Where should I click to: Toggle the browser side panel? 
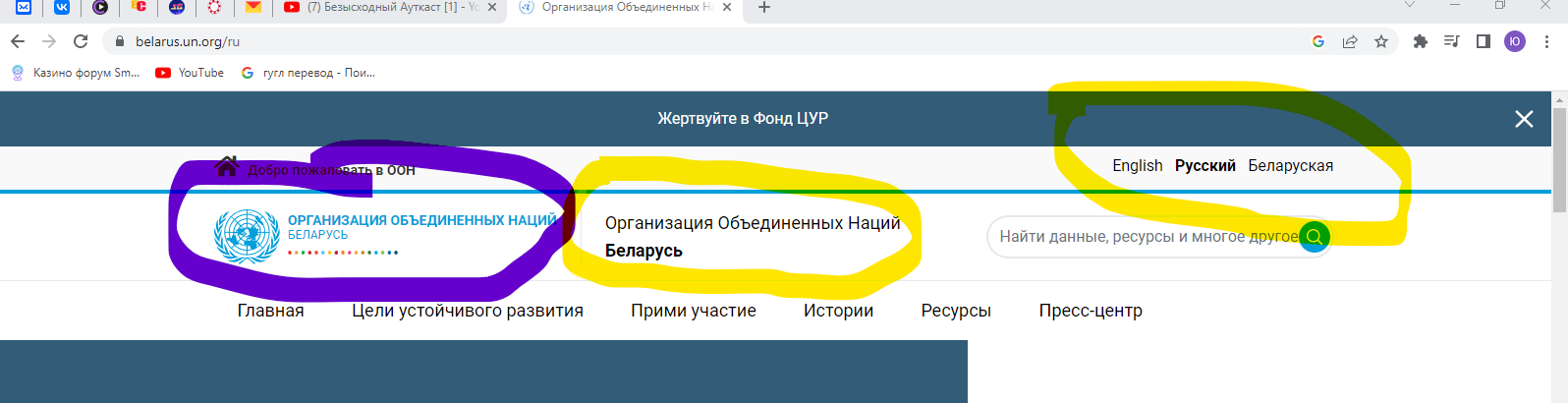click(1484, 41)
